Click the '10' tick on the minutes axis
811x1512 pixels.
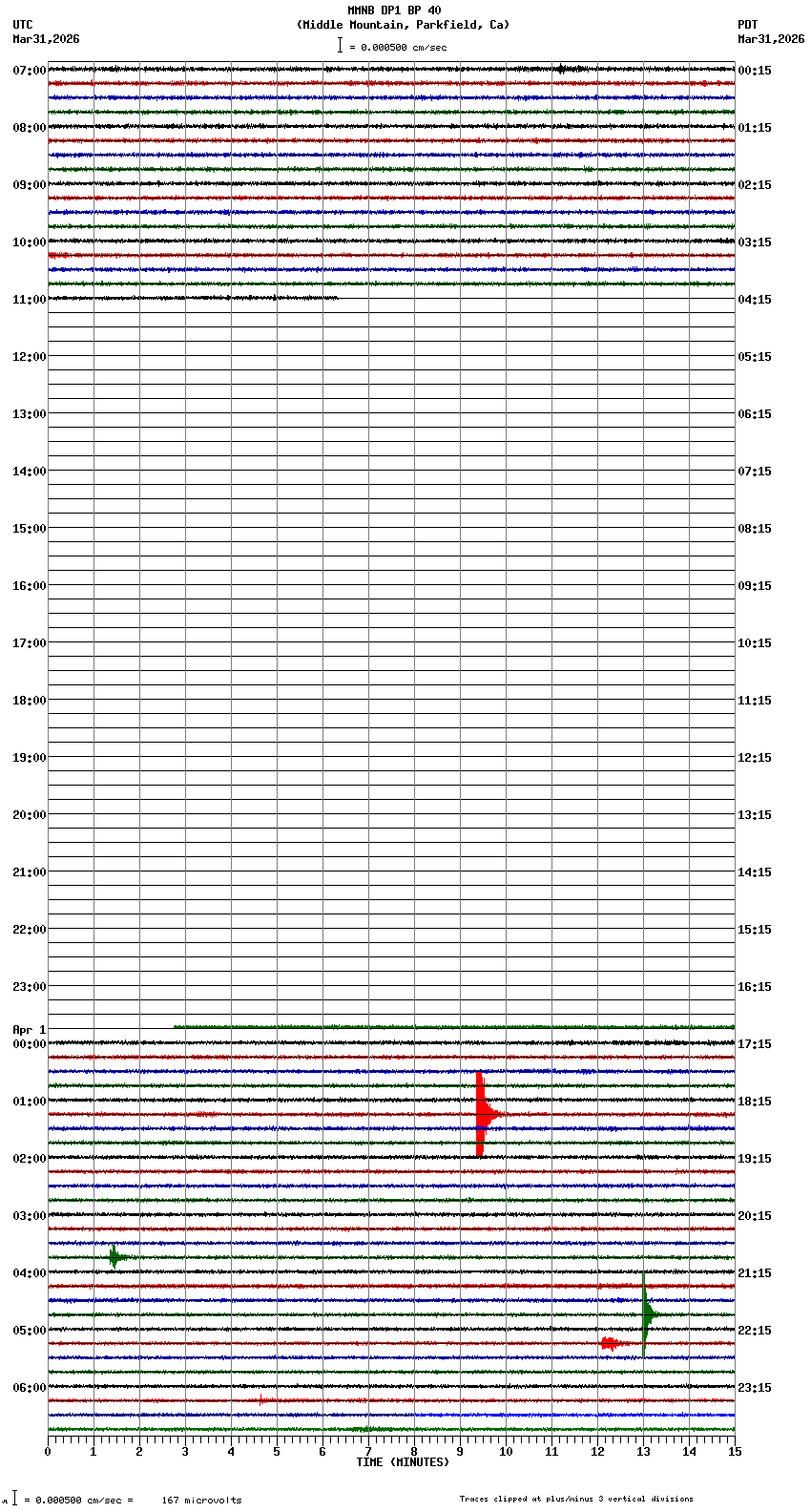pos(506,1452)
